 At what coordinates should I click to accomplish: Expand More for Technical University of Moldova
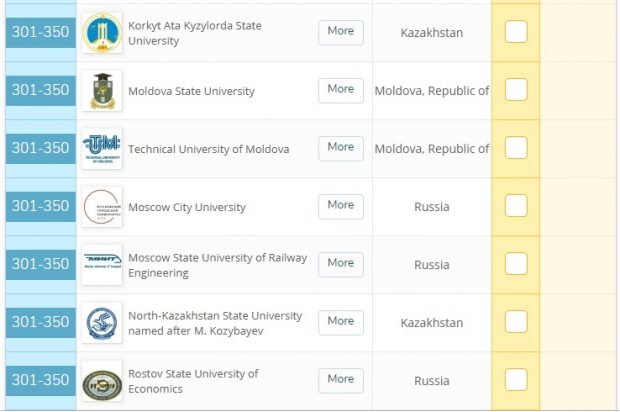click(x=340, y=147)
